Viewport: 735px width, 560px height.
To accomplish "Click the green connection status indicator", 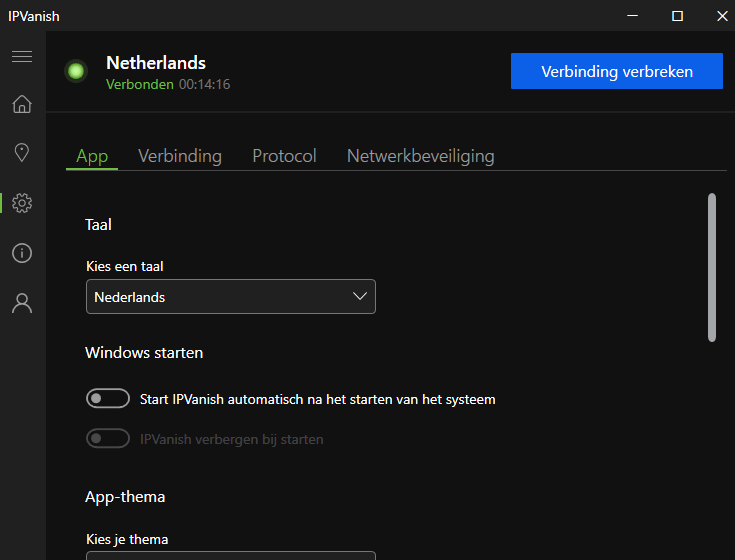I will point(76,71).
